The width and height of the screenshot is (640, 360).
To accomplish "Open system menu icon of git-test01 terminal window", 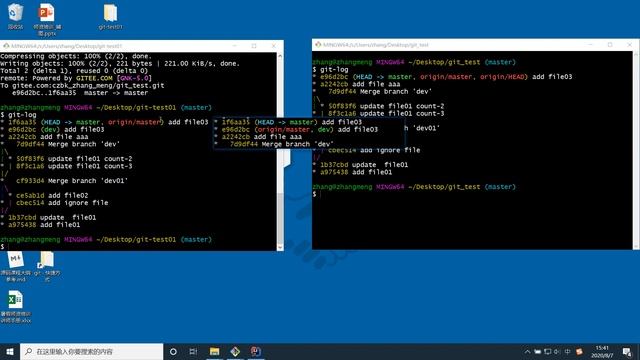I will [x=6, y=46].
